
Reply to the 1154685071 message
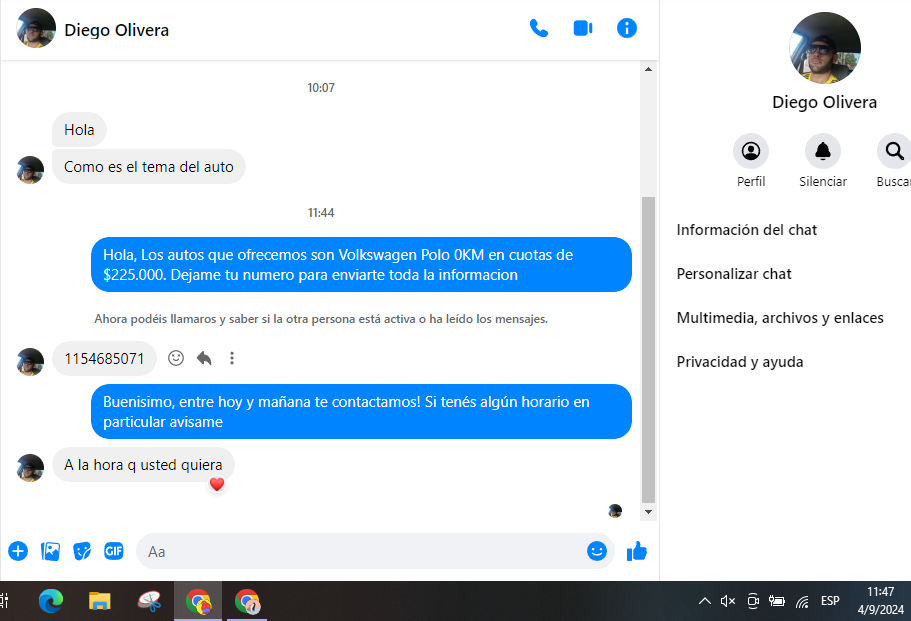coord(204,358)
